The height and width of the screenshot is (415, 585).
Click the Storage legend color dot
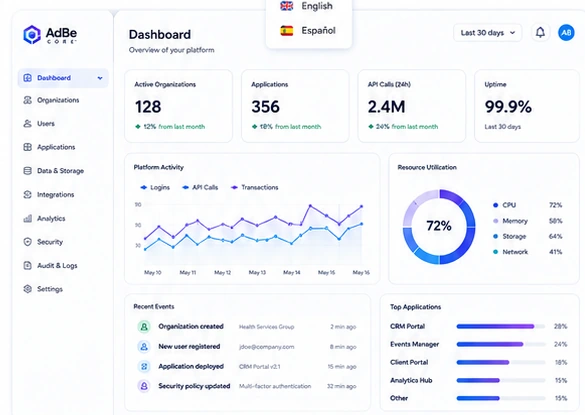495,236
